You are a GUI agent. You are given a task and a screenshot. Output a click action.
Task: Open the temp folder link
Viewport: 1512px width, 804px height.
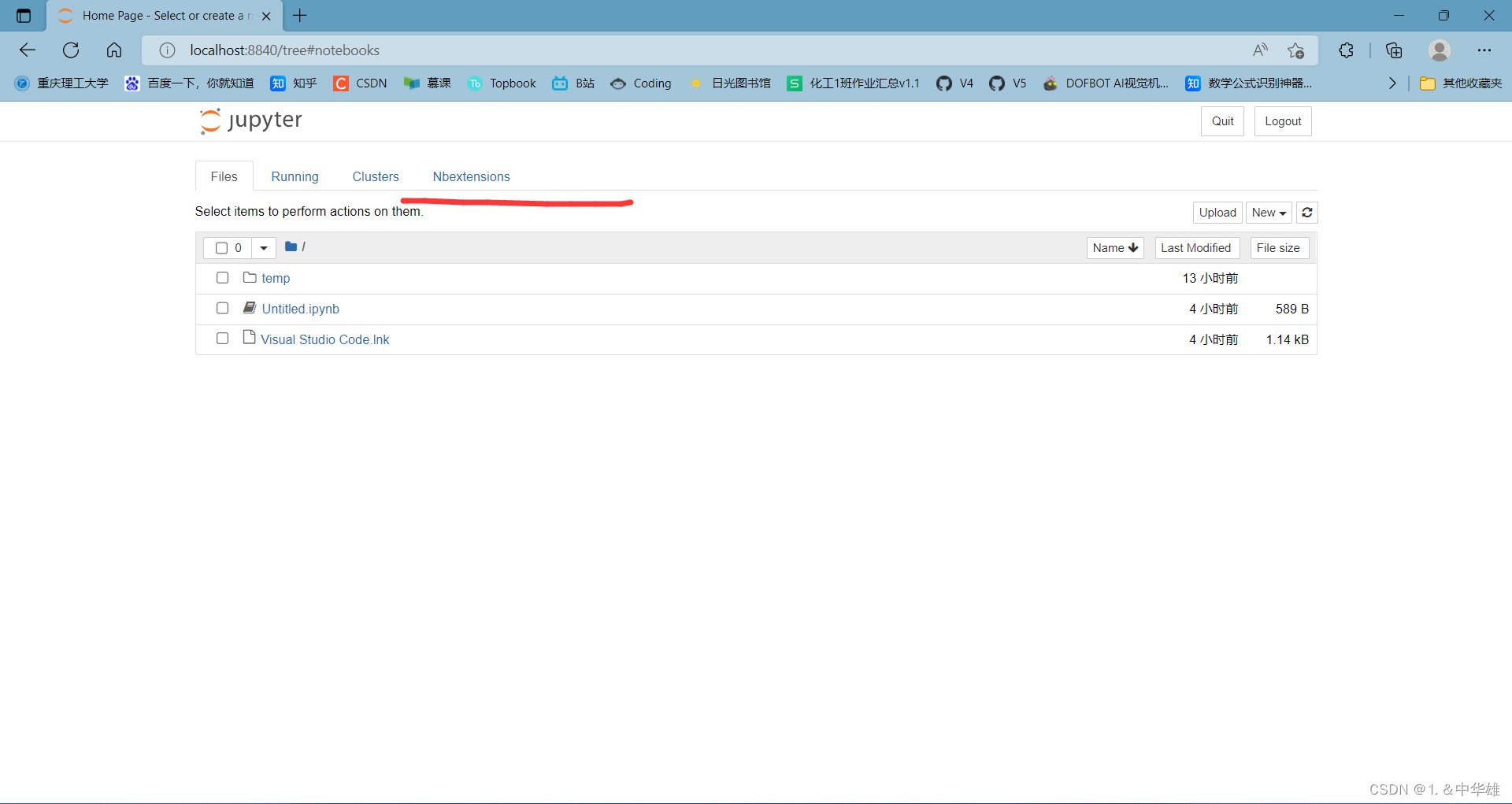[276, 279]
